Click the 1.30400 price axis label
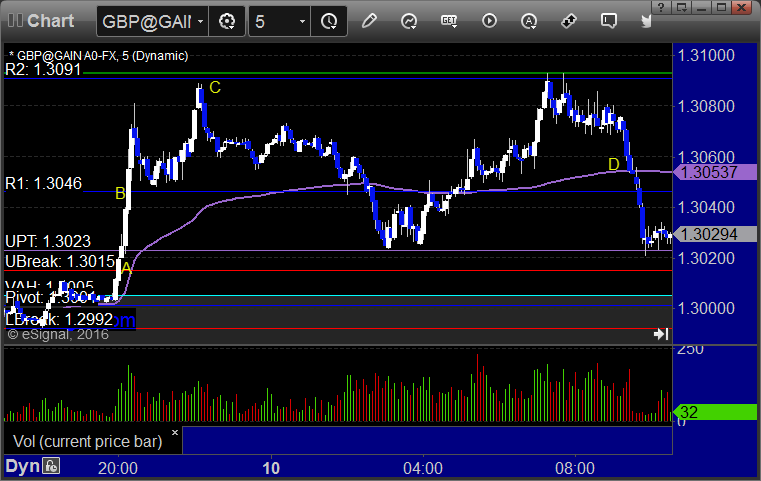 (x=706, y=207)
